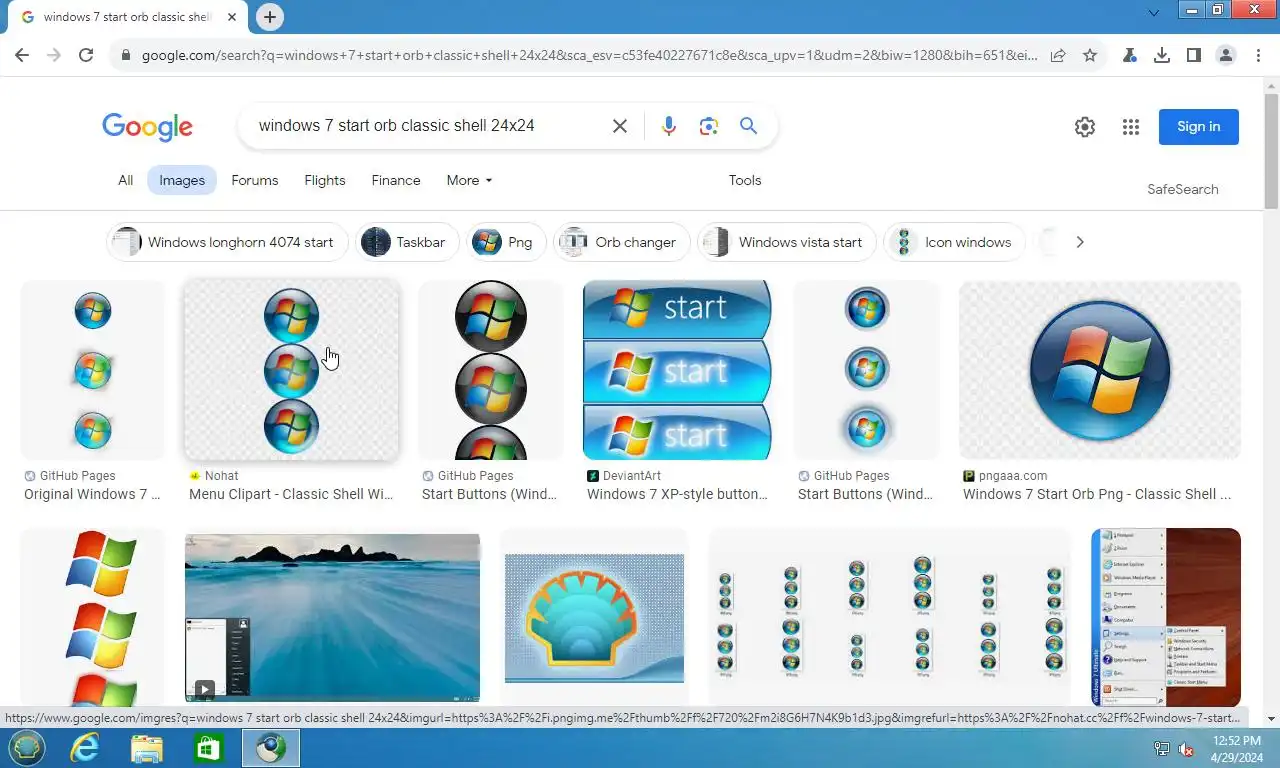Filter by the Windows vista start chip
Image resolution: width=1280 pixels, height=768 pixels.
[x=786, y=242]
